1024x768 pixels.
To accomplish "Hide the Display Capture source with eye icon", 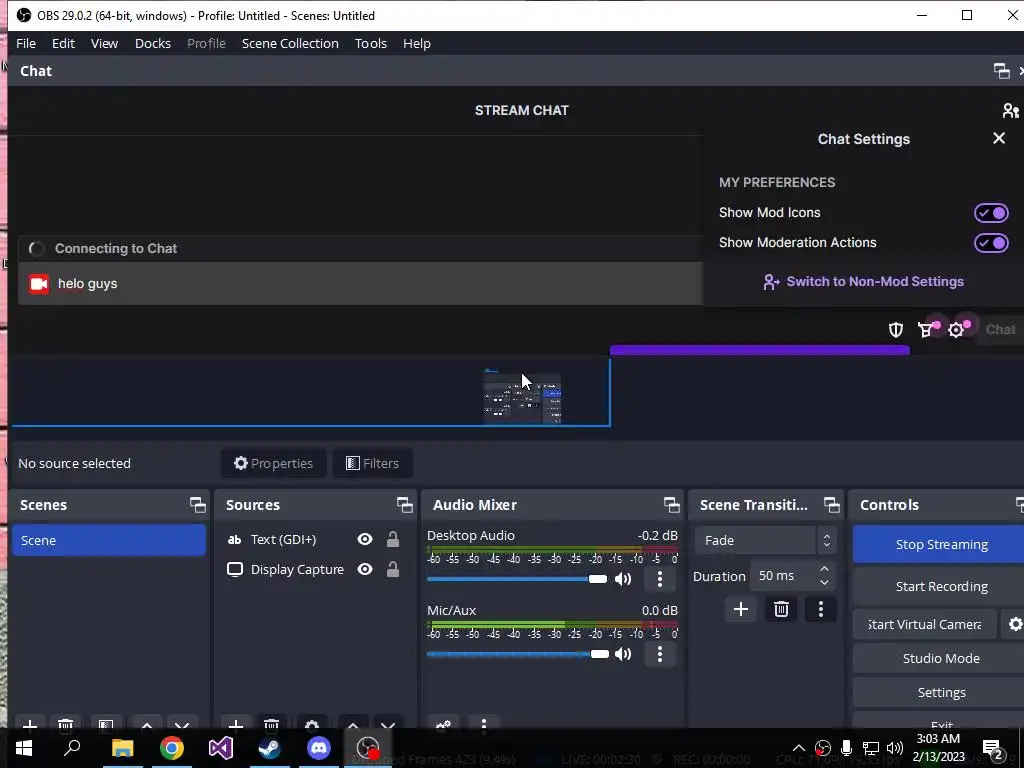I will (x=365, y=569).
